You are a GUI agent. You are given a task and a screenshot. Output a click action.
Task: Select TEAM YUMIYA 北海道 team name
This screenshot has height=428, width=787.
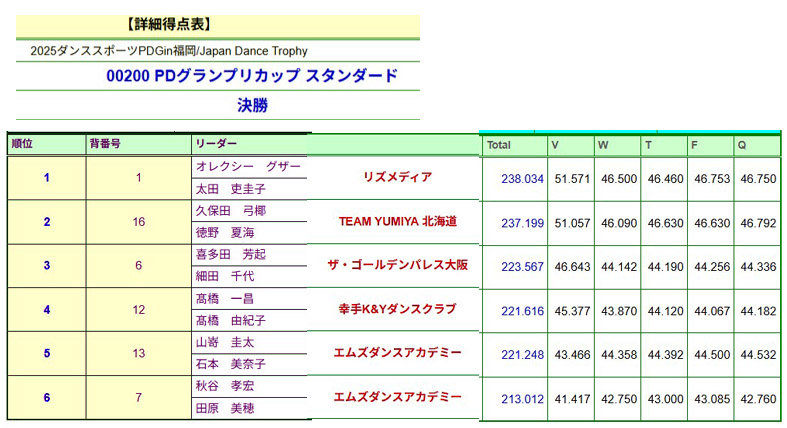[397, 221]
